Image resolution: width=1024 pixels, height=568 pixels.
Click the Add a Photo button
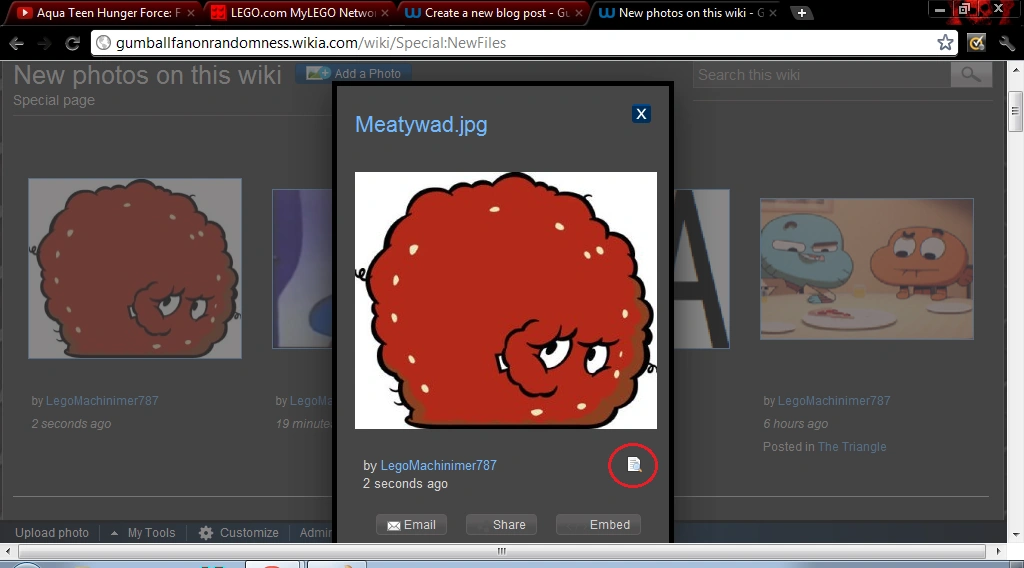(x=353, y=73)
